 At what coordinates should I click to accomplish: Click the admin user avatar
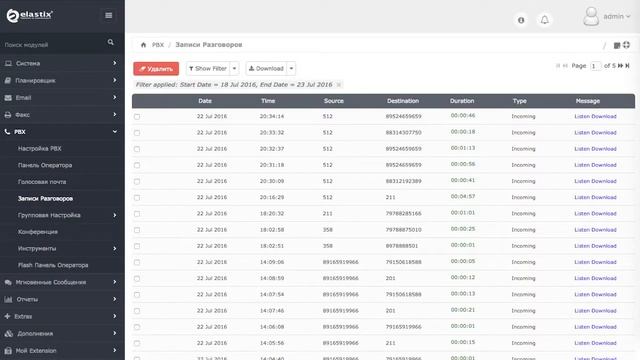pos(591,17)
